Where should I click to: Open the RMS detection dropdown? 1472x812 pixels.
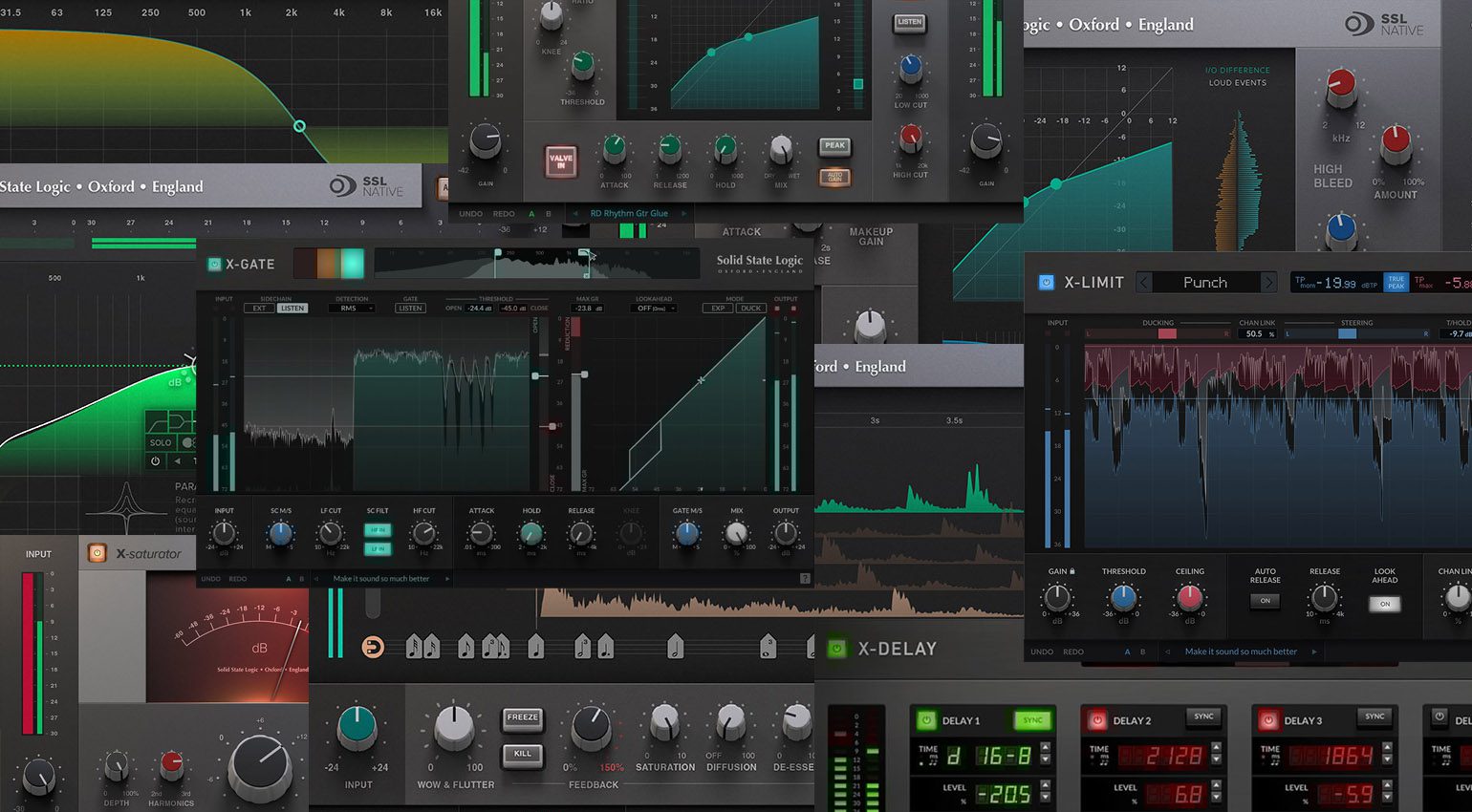pos(352,309)
